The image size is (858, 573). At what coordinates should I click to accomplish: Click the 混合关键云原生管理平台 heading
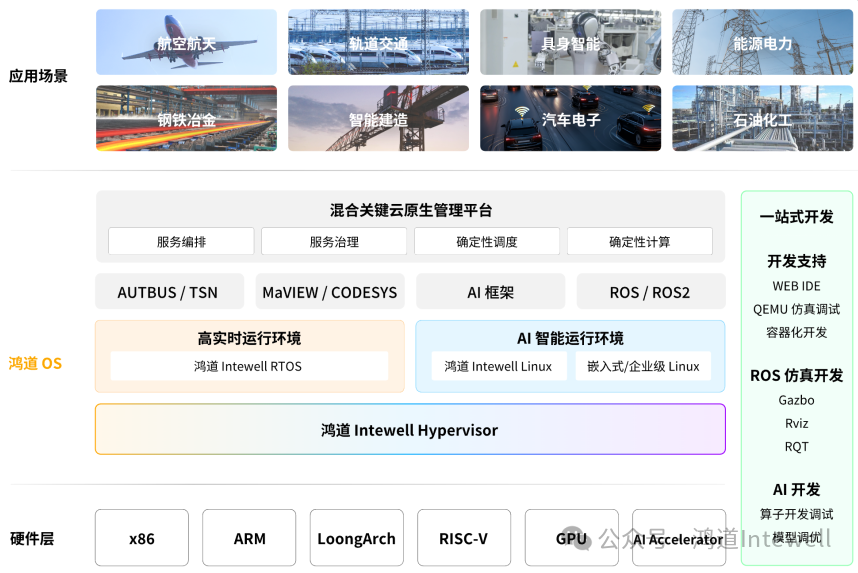coord(411,210)
